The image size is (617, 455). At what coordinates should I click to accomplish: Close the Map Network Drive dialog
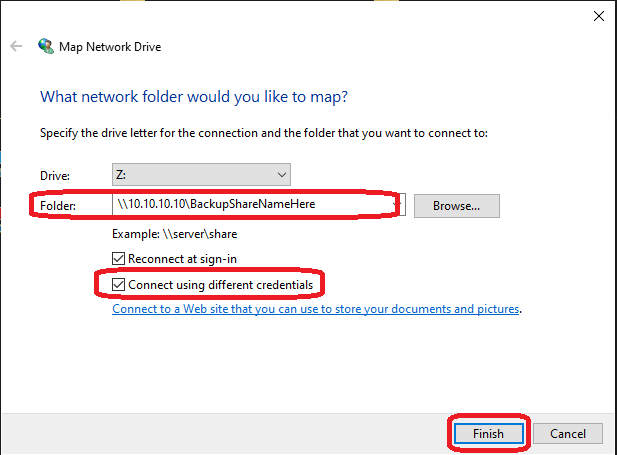coord(599,16)
